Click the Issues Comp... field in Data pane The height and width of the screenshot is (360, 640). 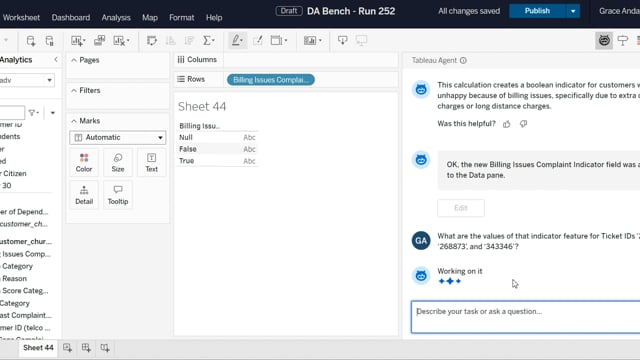coord(26,254)
